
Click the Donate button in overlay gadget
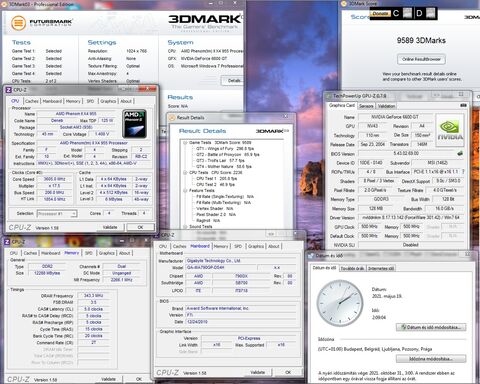[x=380, y=14]
